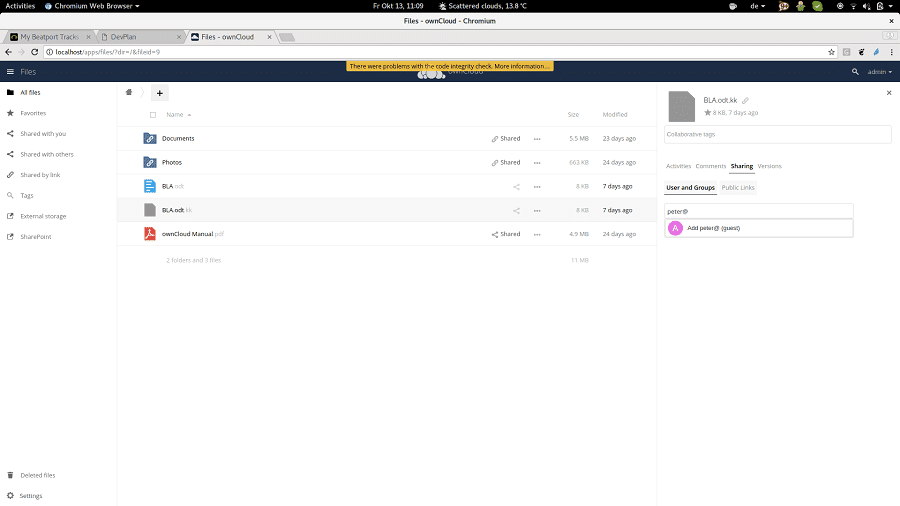Open Shared status for Documents folder
Image resolution: width=900 pixels, height=506 pixels.
(x=506, y=139)
